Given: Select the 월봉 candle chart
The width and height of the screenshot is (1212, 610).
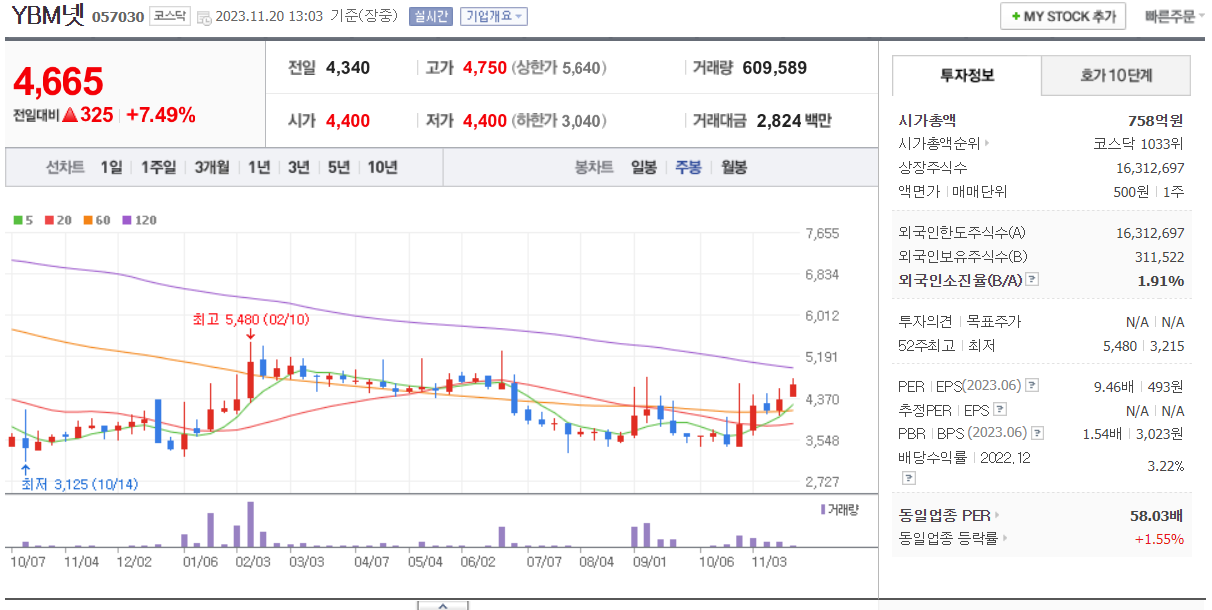Looking at the screenshot, I should [734, 167].
